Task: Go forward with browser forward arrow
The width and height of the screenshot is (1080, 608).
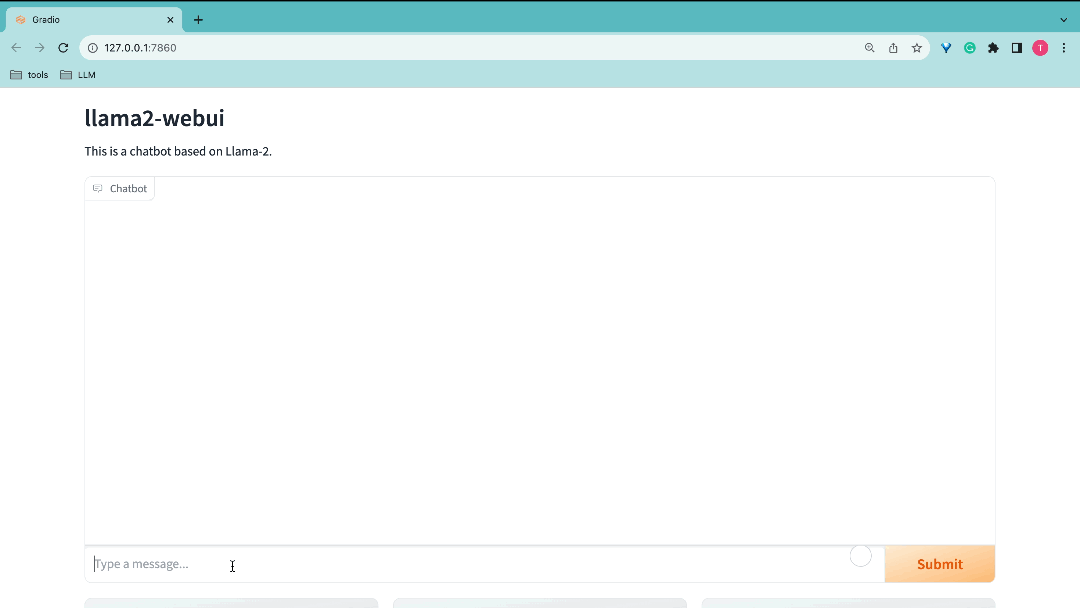Action: point(40,48)
